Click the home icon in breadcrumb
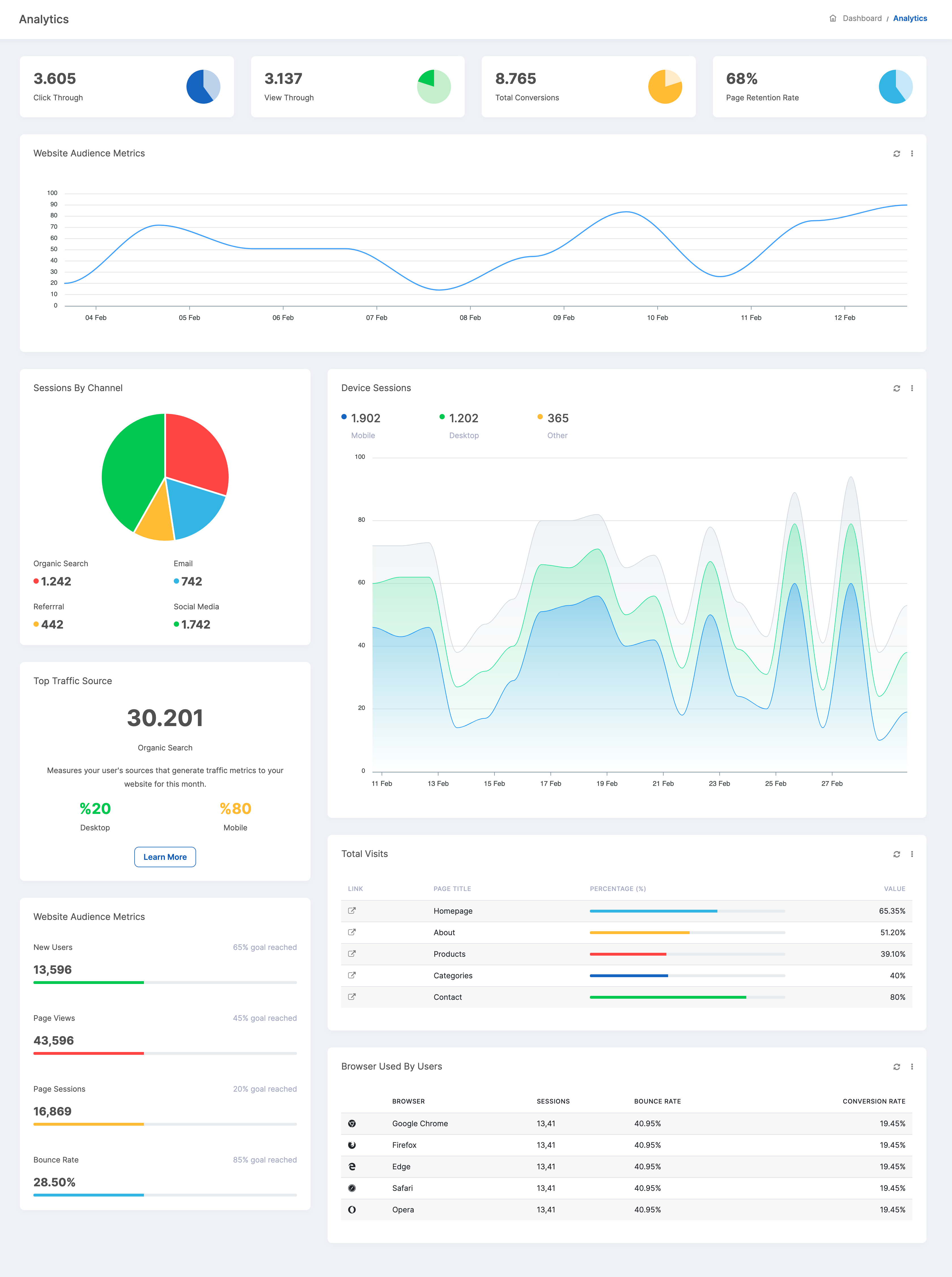The width and height of the screenshot is (952, 1277). [x=833, y=18]
